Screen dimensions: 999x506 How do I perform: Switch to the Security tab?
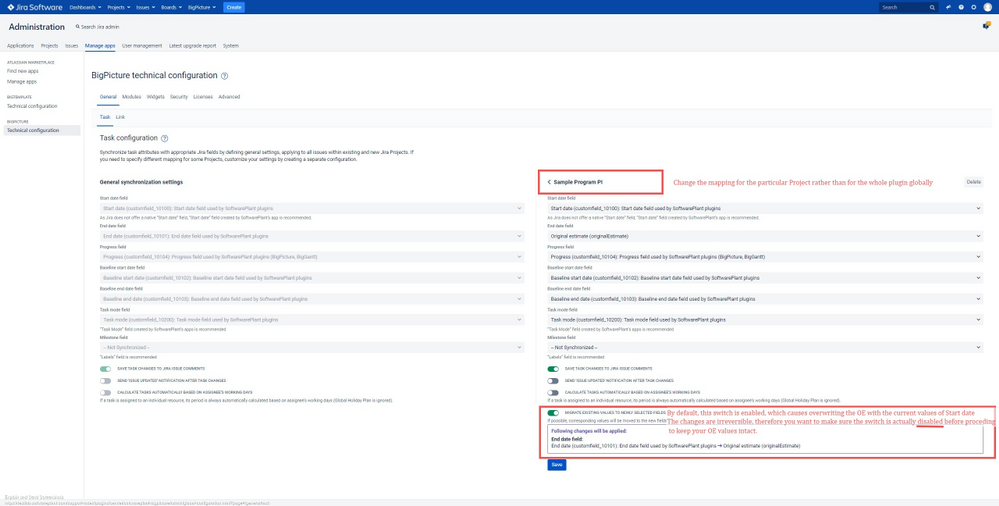coord(178,97)
